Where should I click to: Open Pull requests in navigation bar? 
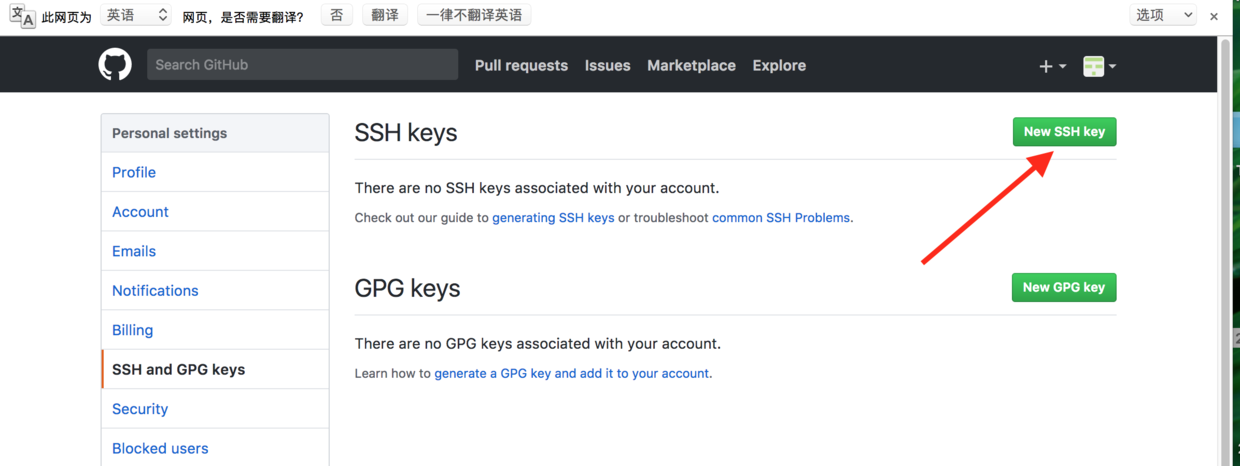click(521, 66)
